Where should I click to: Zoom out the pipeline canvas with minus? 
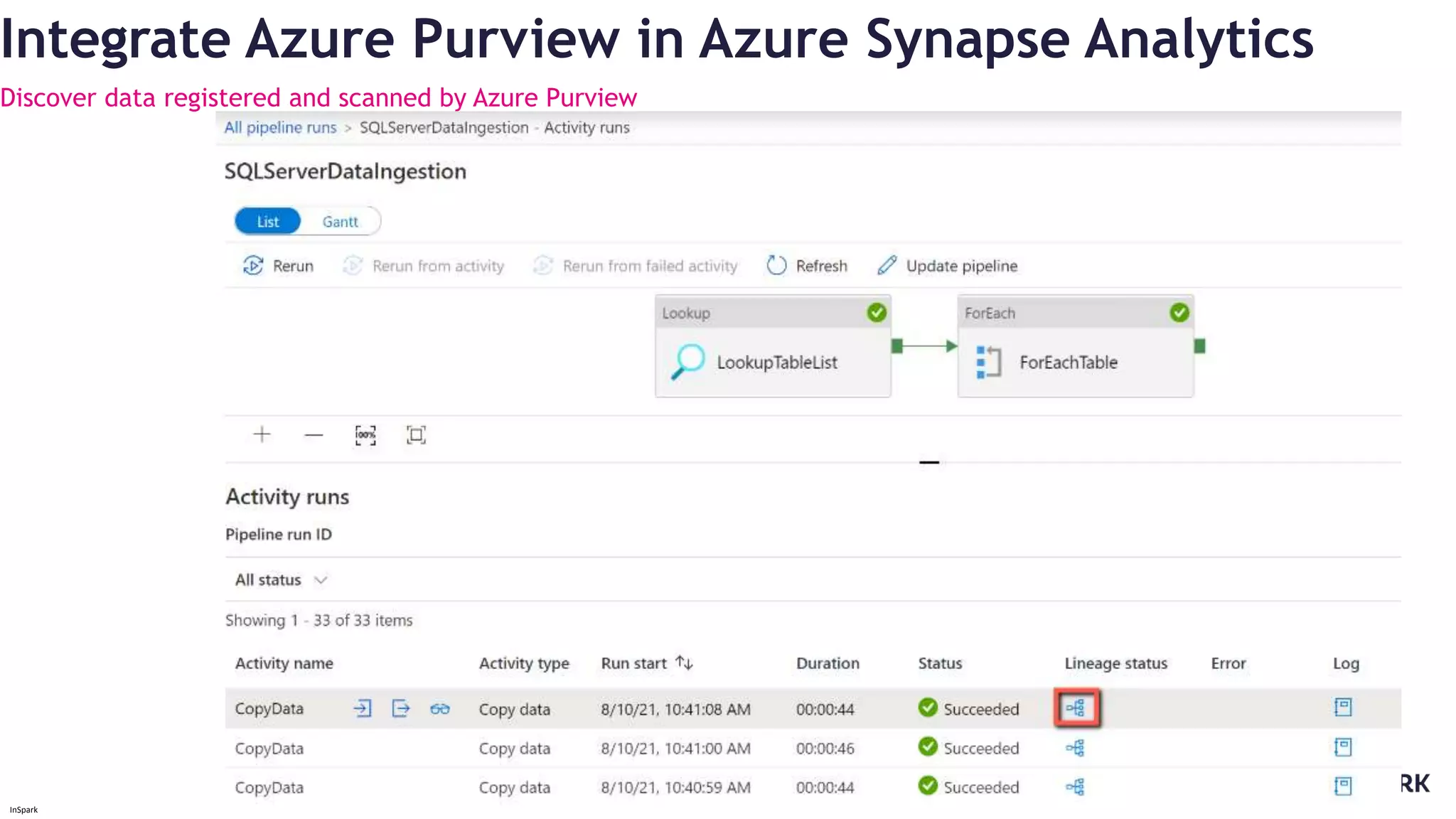coord(314,435)
